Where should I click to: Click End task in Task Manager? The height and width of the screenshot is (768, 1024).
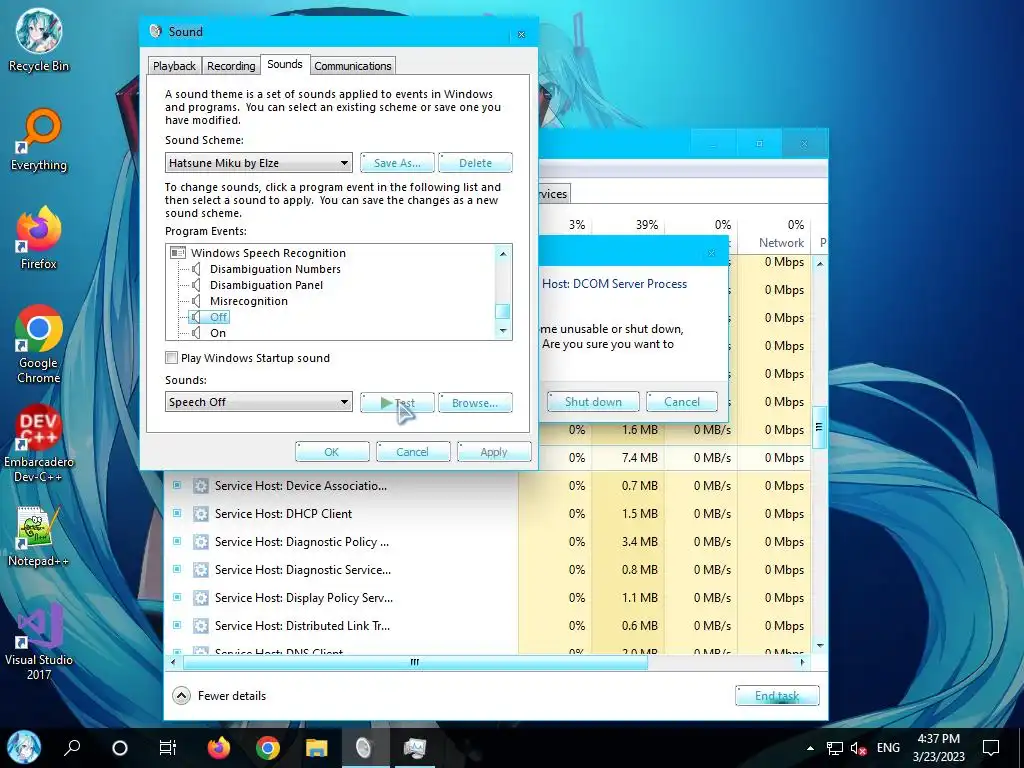(777, 696)
